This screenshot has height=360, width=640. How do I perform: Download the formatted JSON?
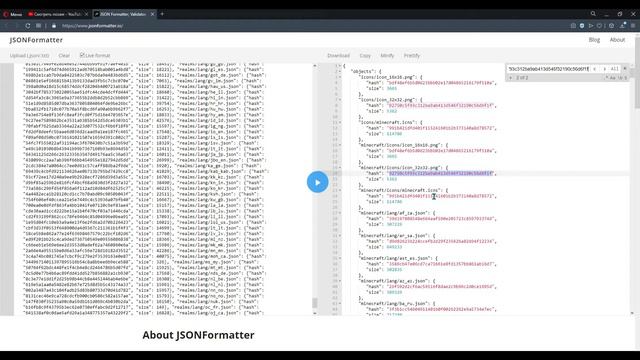(338, 56)
